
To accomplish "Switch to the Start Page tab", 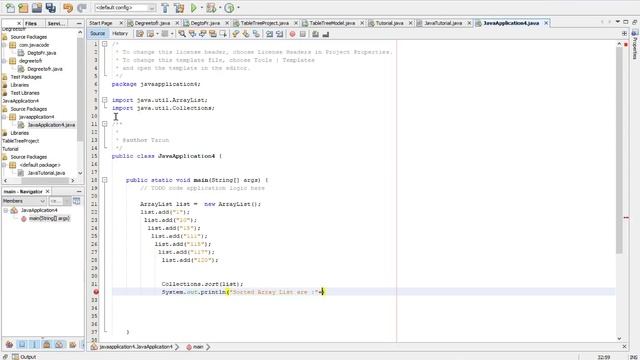I will coord(101,23).
